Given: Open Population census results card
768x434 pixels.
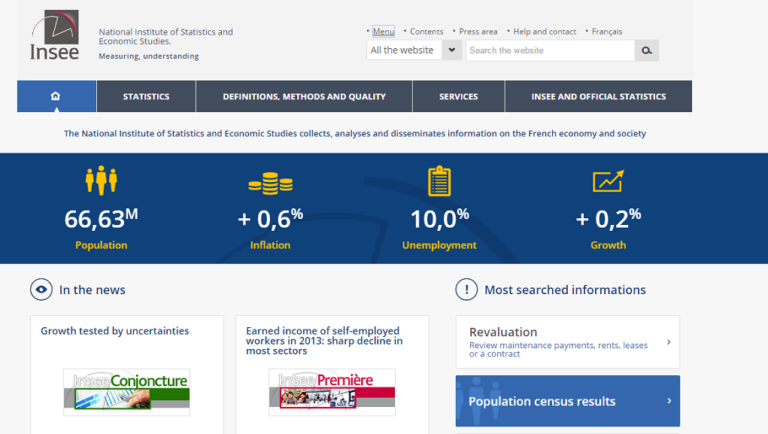Looking at the screenshot, I should click(568, 401).
